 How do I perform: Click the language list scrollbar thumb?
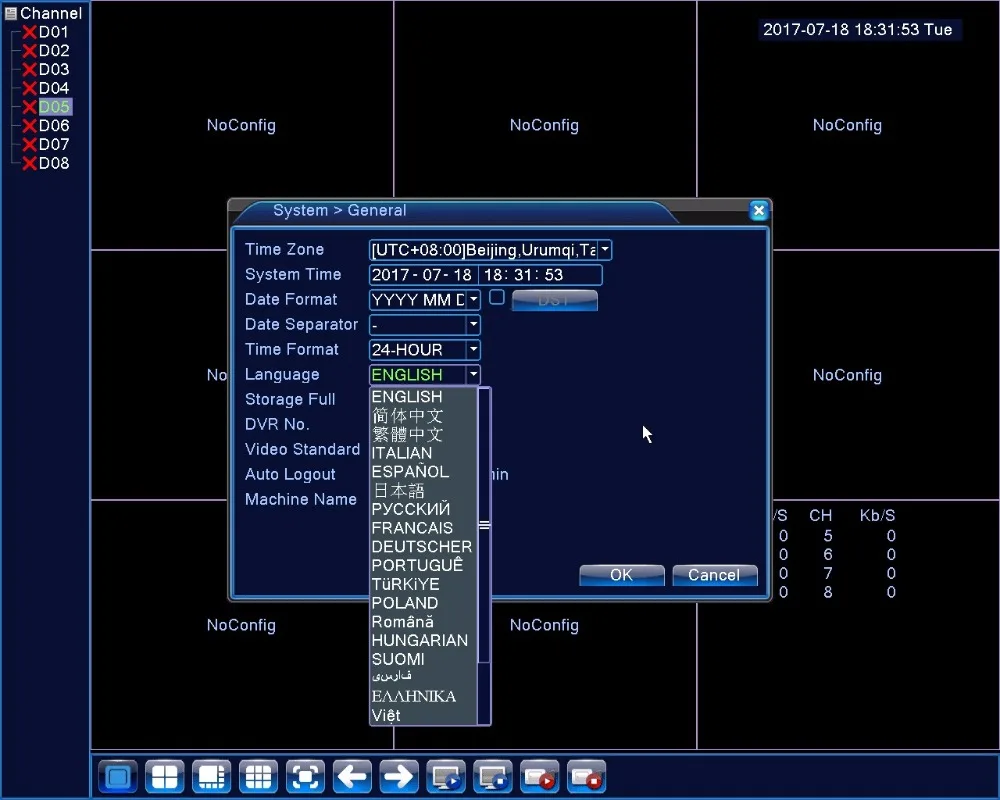pyautogui.click(x=484, y=525)
